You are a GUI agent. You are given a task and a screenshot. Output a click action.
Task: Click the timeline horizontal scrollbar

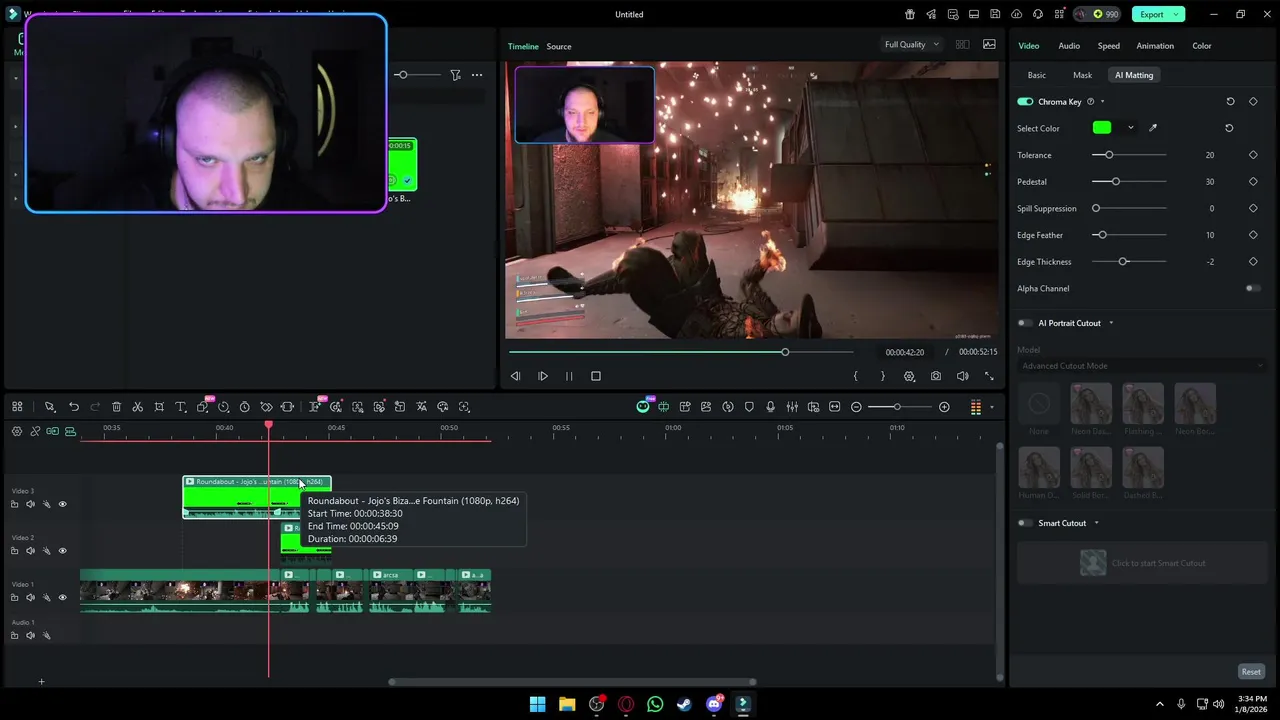pos(573,682)
